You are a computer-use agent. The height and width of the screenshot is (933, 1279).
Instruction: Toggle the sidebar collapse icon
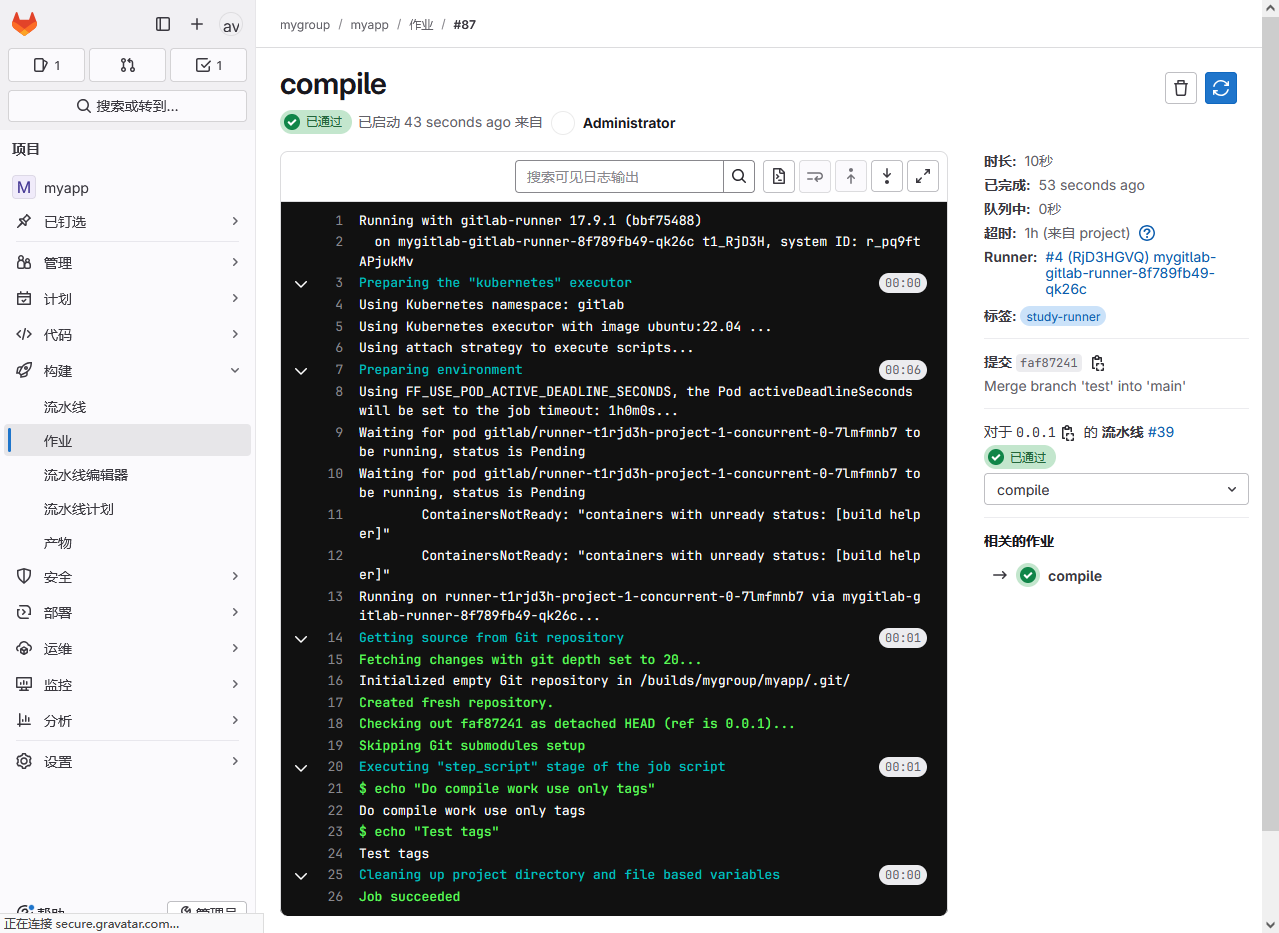163,24
